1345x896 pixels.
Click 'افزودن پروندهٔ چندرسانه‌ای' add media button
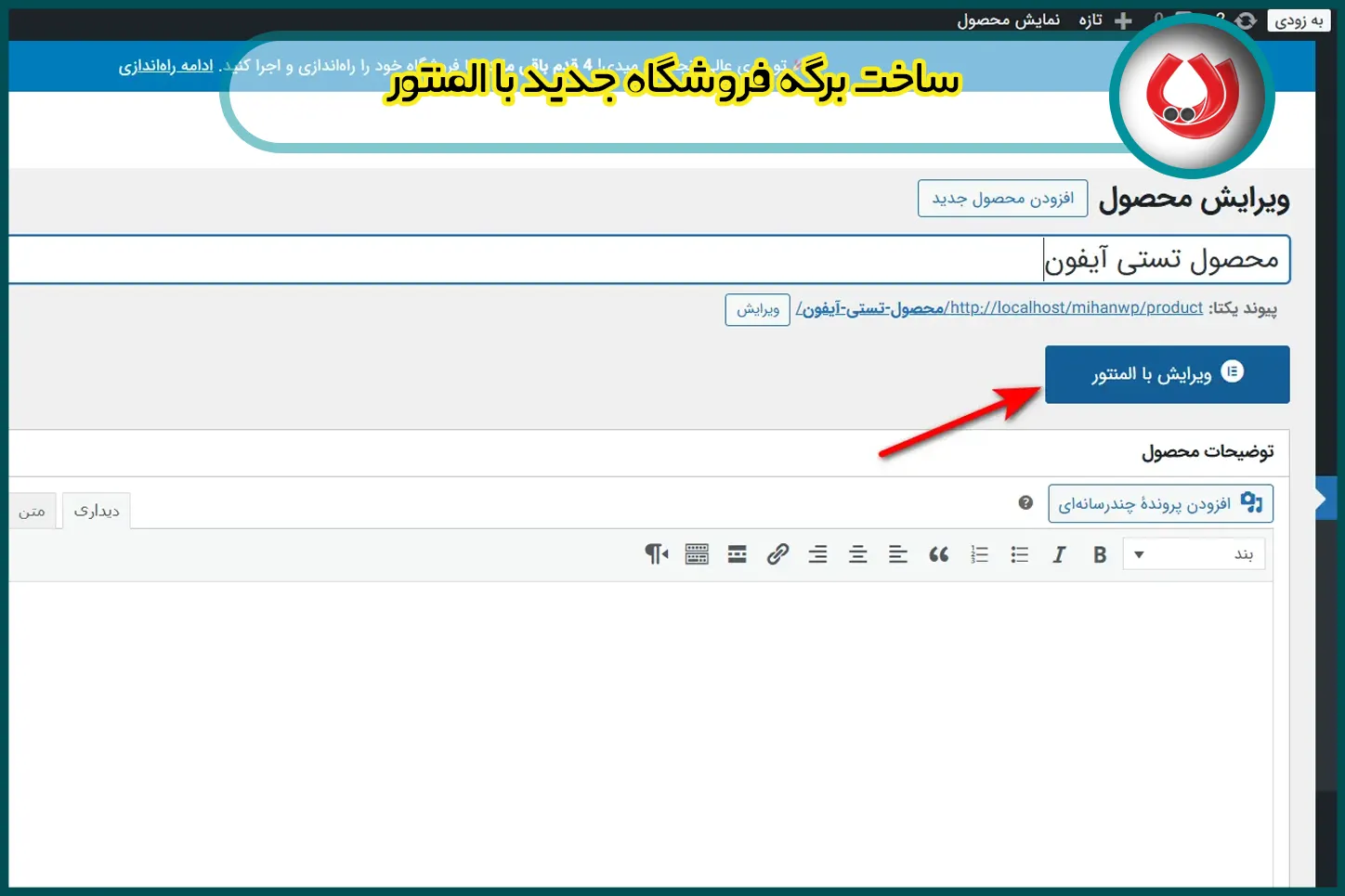(x=1160, y=503)
